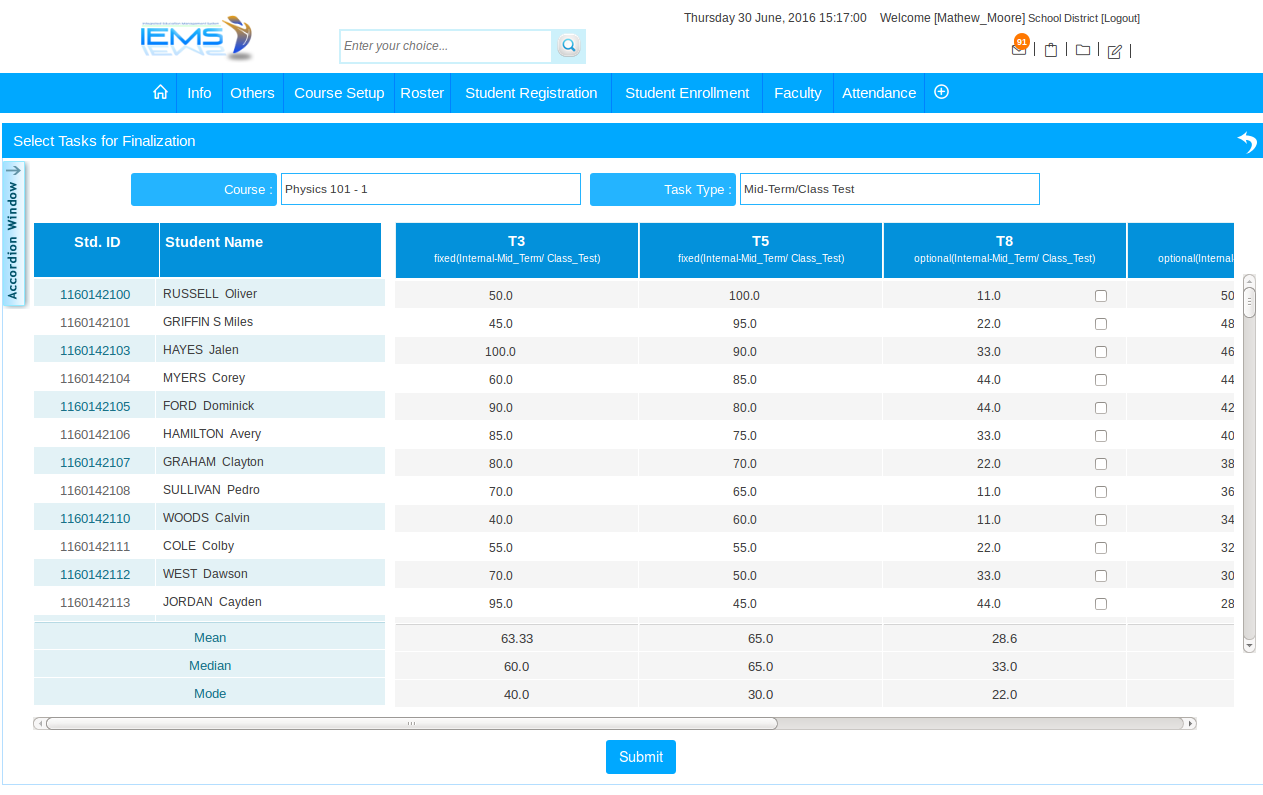Check T8 box for RUSSELL Oliver
The width and height of the screenshot is (1263, 795).
click(1101, 296)
